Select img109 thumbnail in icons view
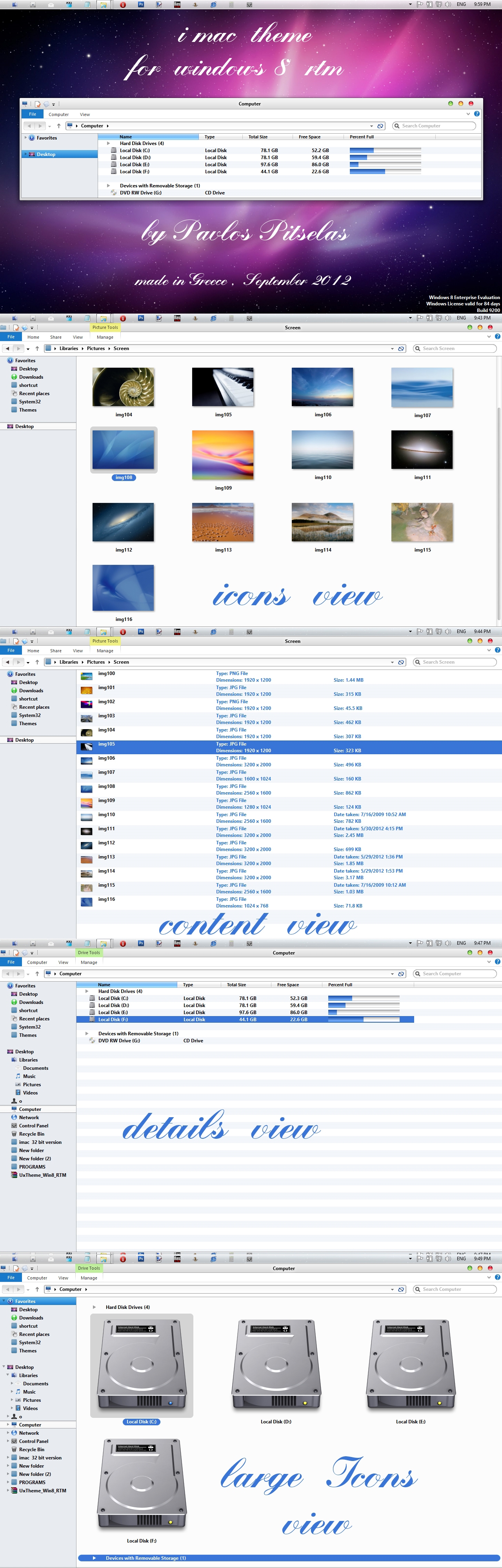The height and width of the screenshot is (1568, 502). coord(223,455)
